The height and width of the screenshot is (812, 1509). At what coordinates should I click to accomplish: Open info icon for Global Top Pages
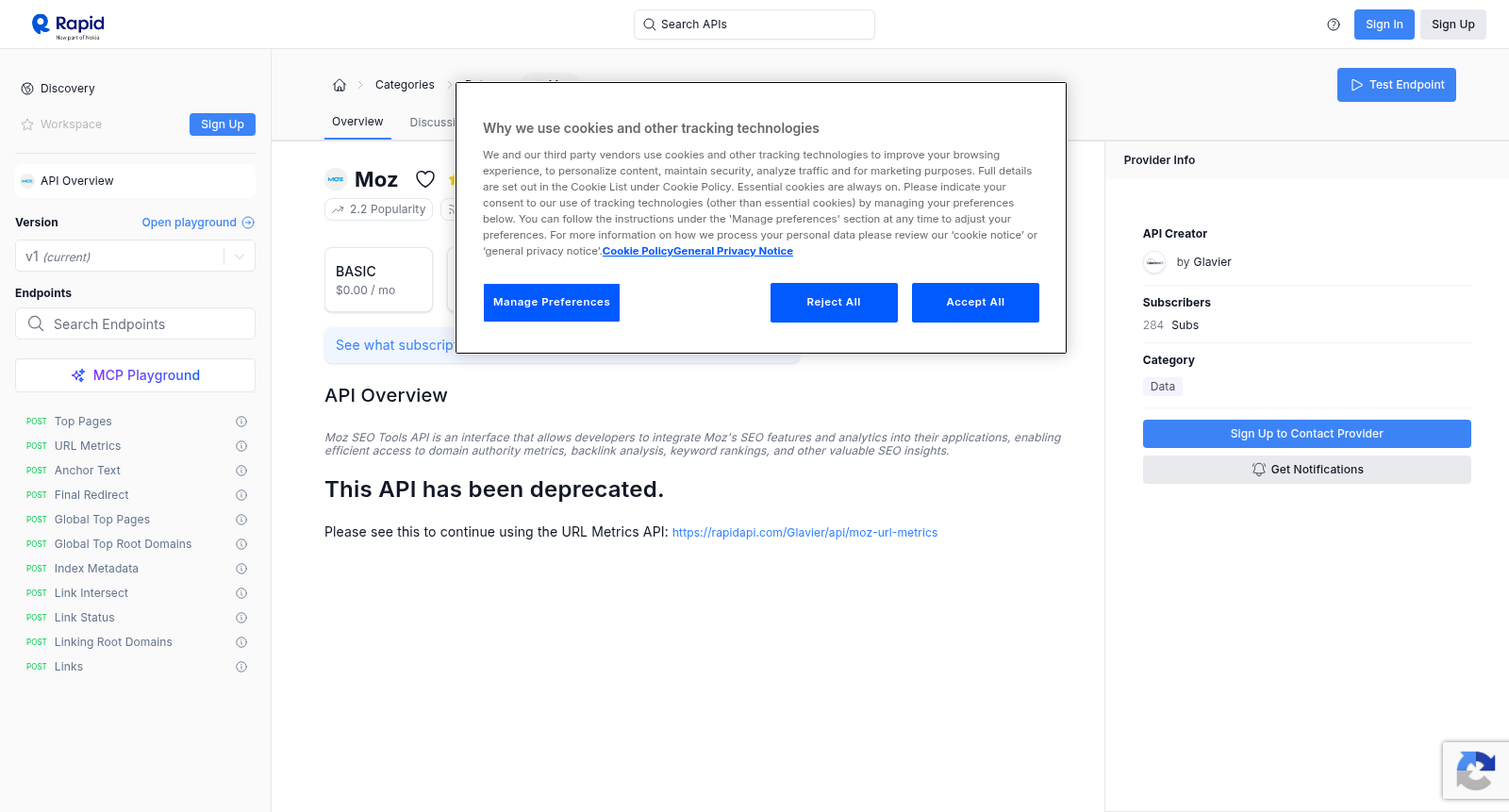coord(241,520)
